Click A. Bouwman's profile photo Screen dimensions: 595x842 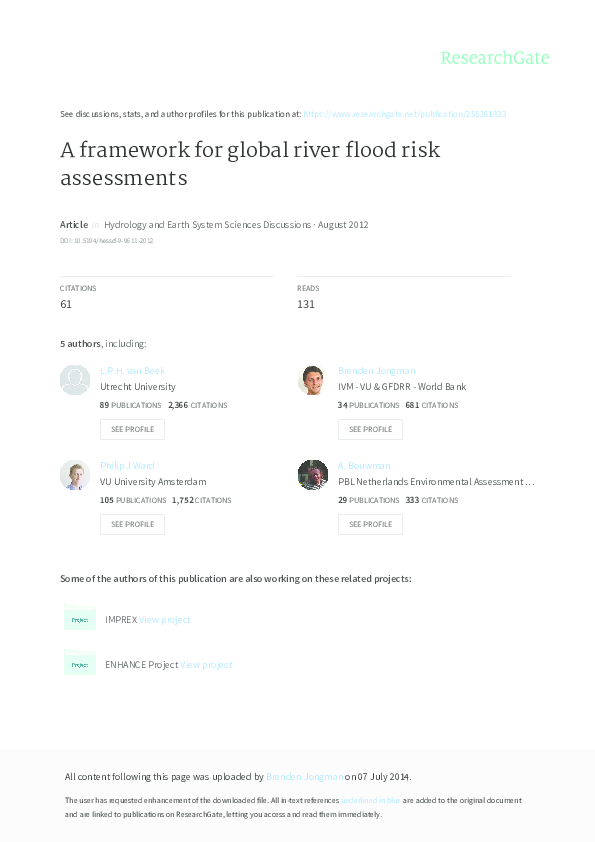click(x=312, y=474)
